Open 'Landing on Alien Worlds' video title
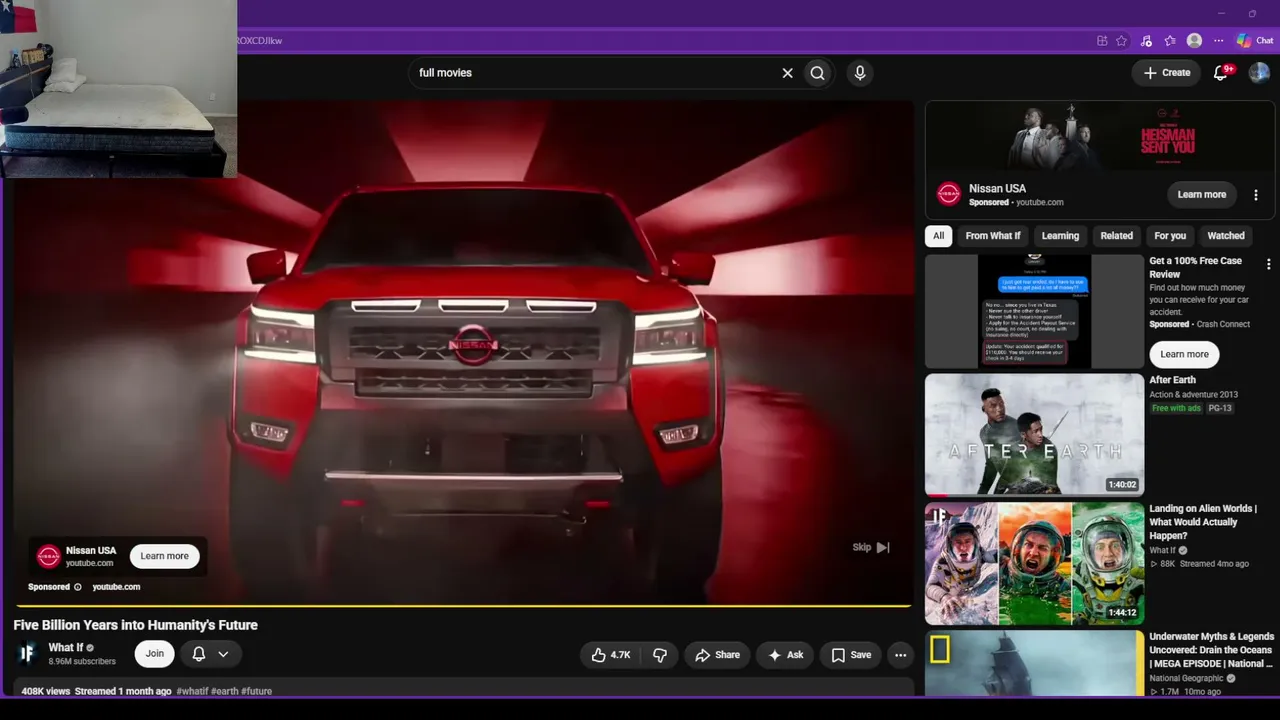1280x720 pixels. pos(1202,522)
